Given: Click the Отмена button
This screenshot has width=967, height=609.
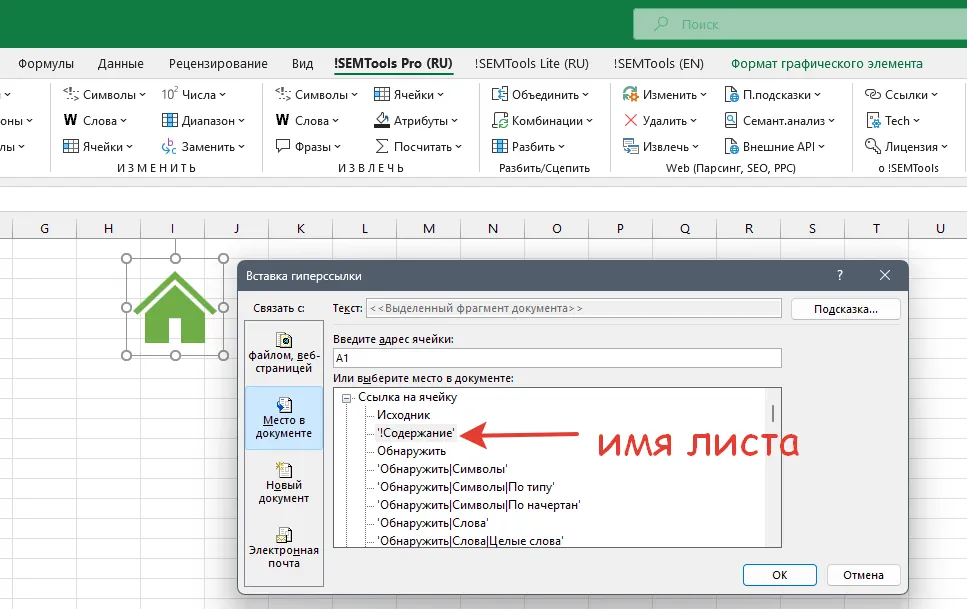Looking at the screenshot, I should coord(863,575).
